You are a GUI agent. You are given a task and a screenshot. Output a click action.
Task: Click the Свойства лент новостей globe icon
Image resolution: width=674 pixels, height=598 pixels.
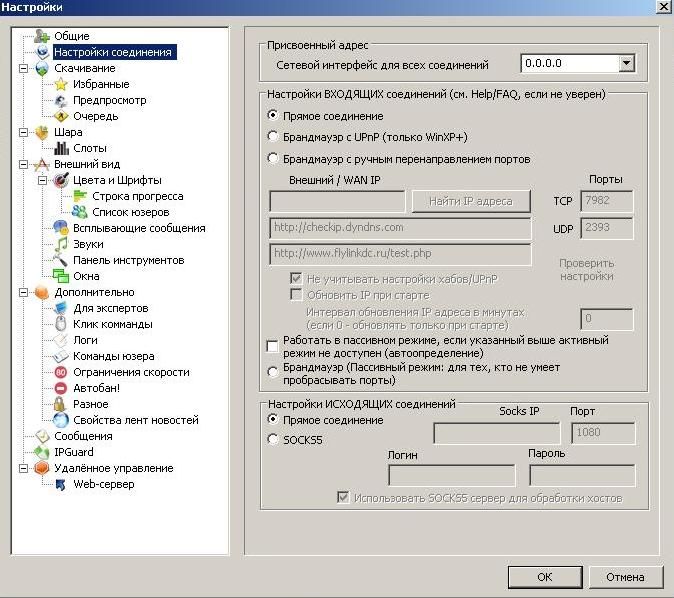click(61, 420)
